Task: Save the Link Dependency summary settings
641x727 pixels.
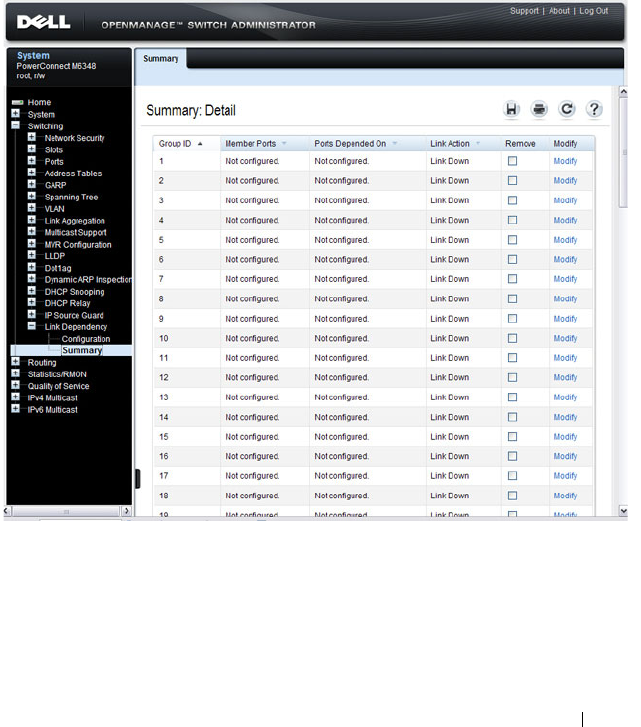Action: (x=511, y=109)
